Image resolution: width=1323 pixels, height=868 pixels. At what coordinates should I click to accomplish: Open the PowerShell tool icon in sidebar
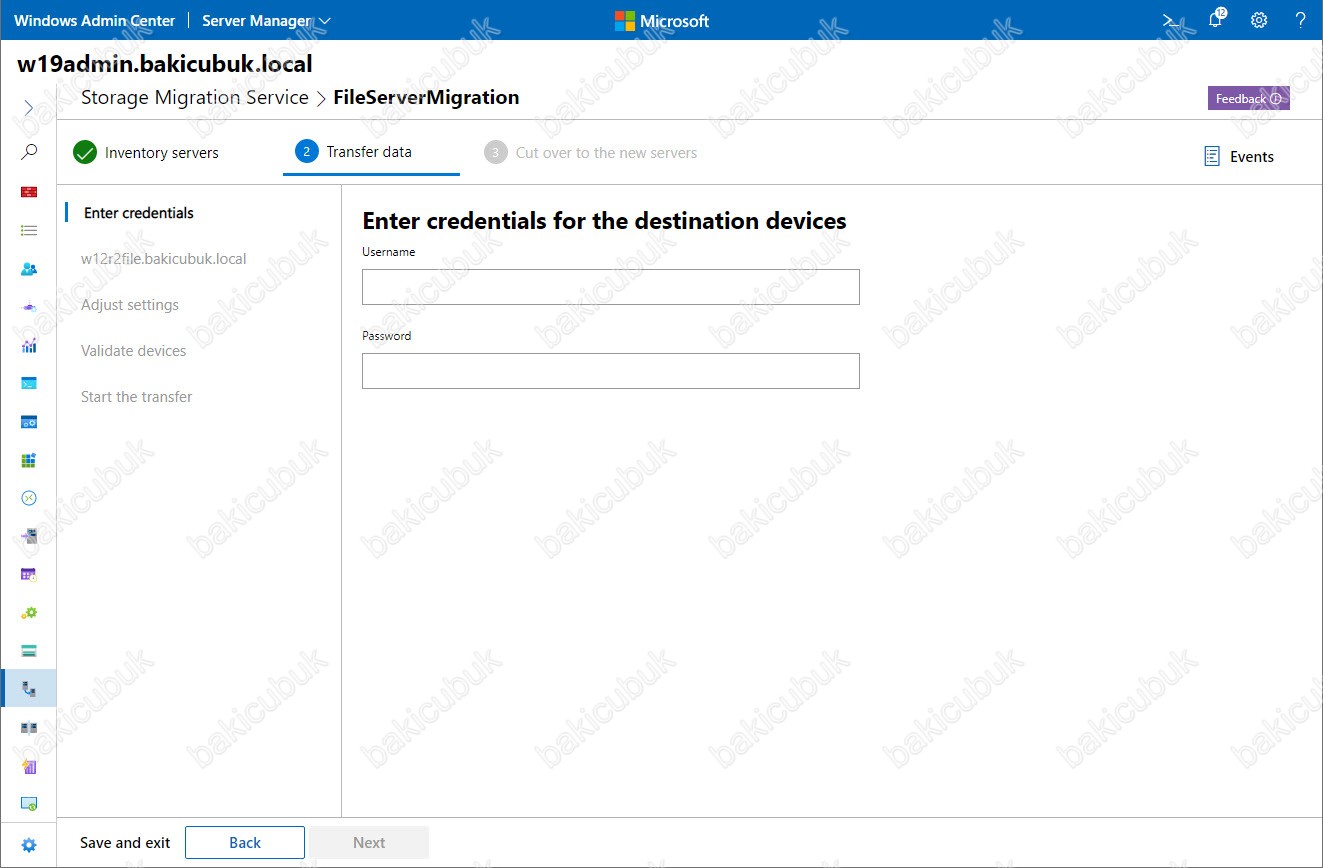(29, 383)
